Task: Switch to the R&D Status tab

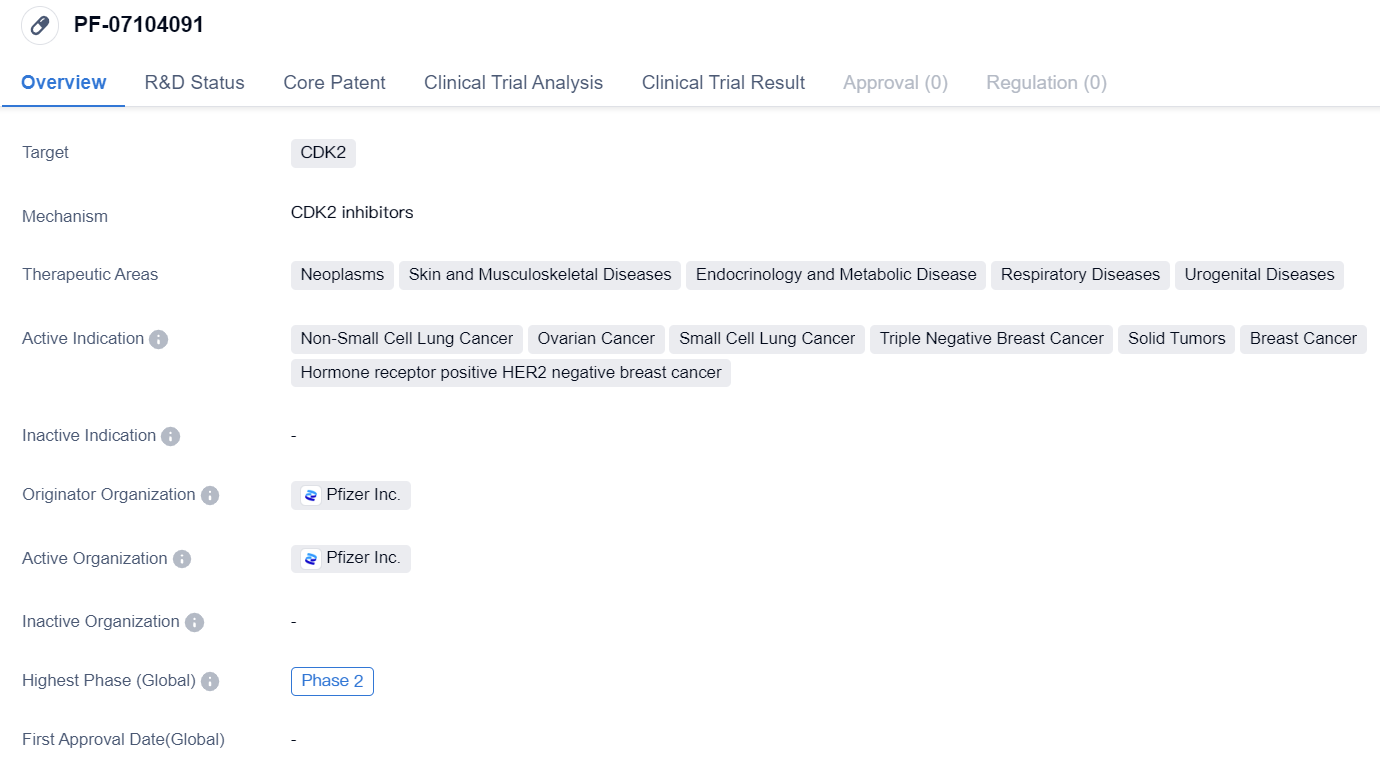Action: (x=194, y=83)
